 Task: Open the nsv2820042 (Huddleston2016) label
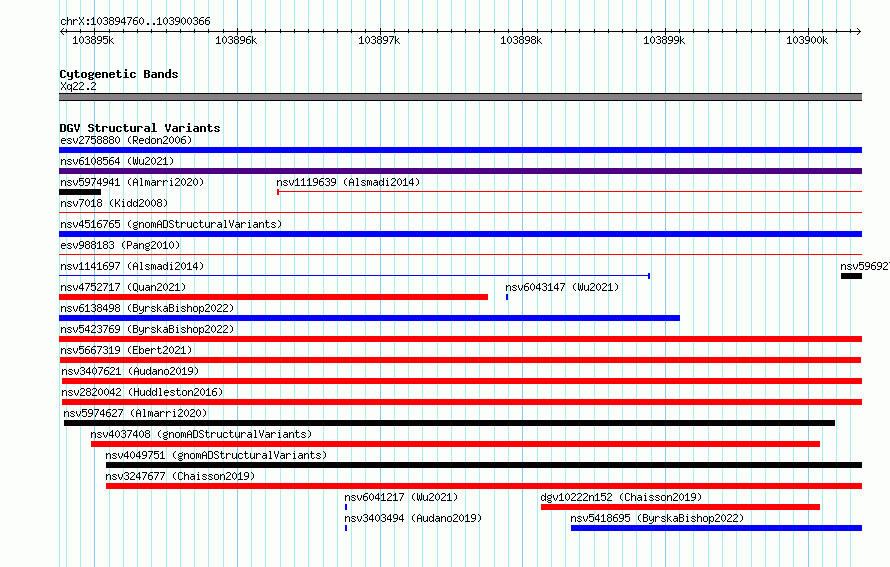142,392
